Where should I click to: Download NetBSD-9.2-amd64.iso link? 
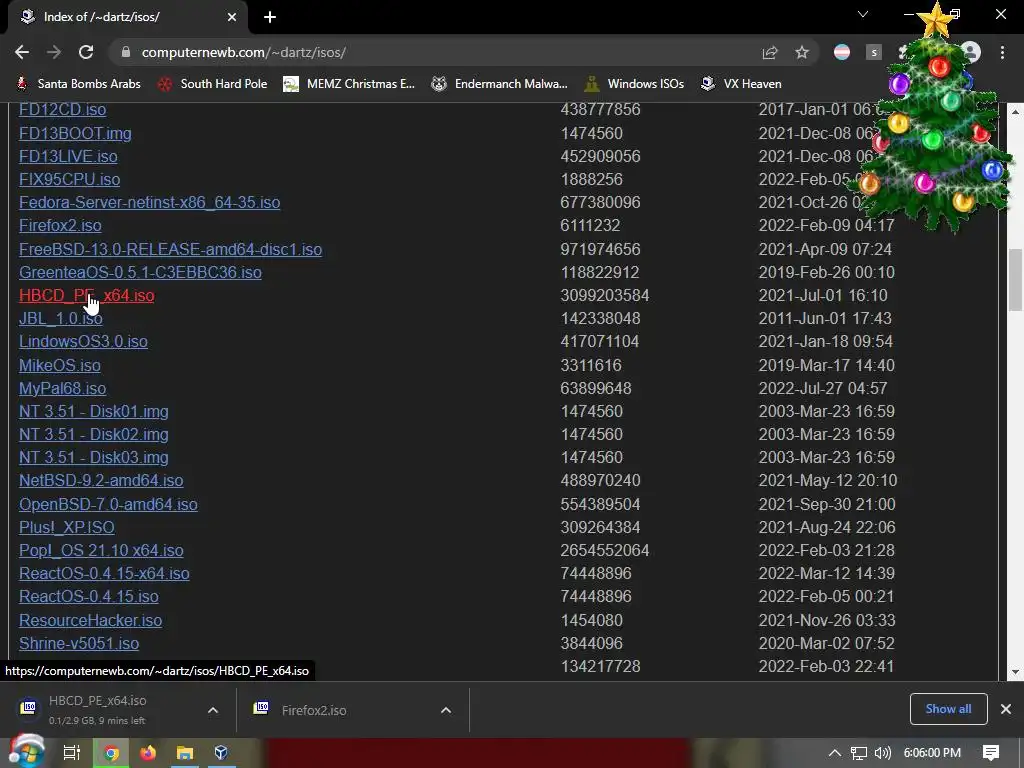pos(101,481)
